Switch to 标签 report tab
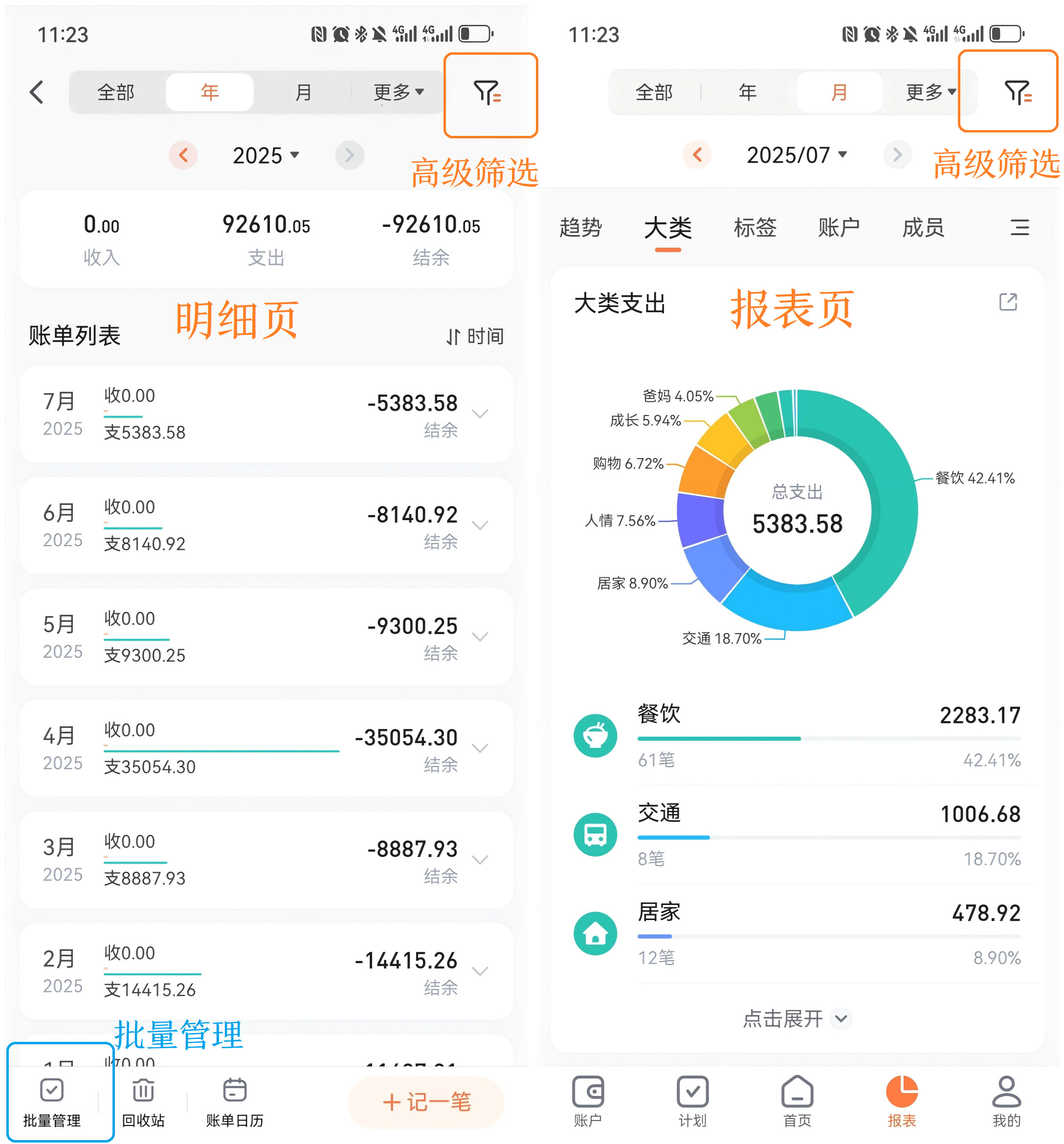This screenshot has width=1064, height=1144. click(755, 228)
